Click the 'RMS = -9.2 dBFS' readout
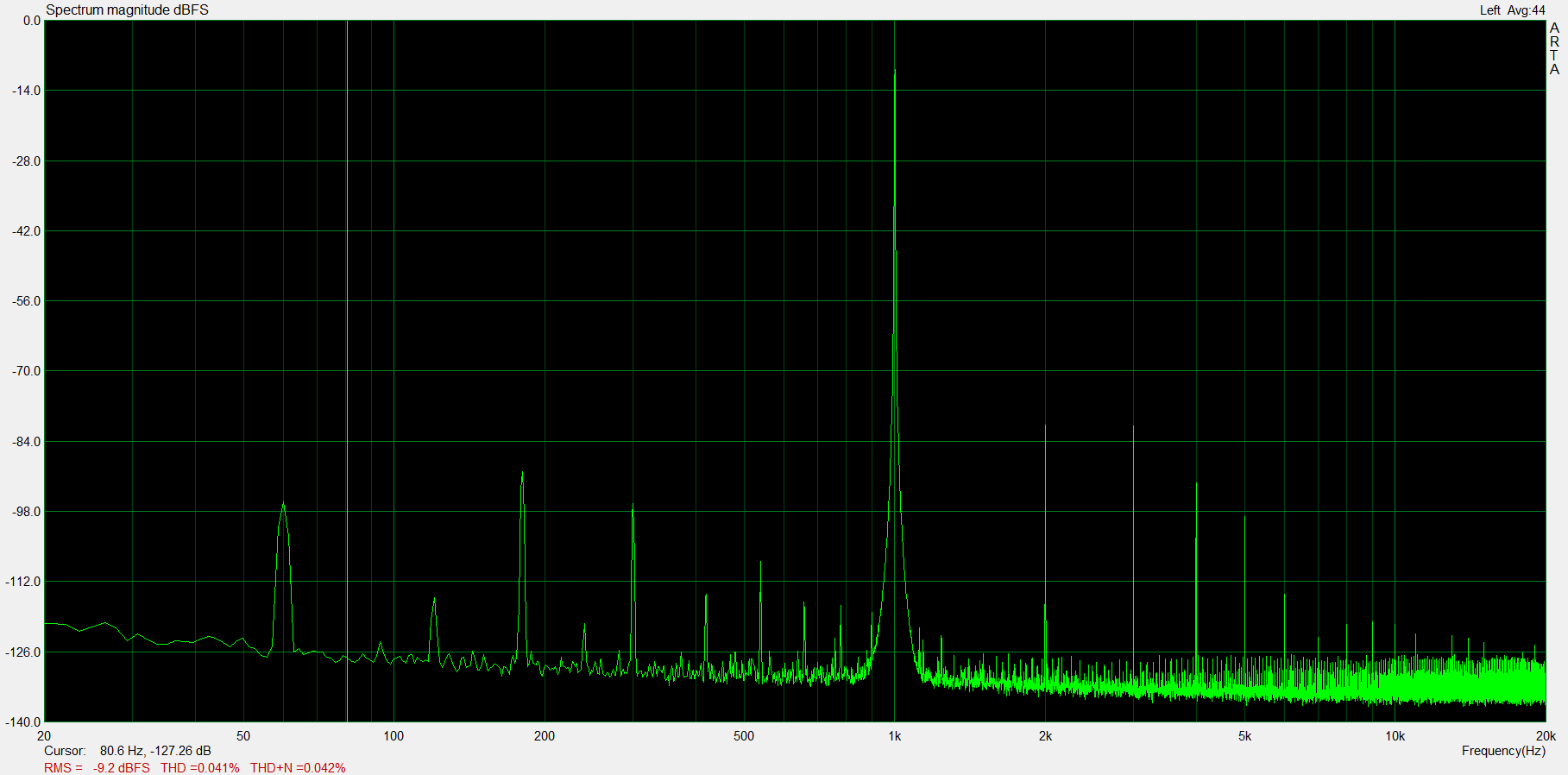The width and height of the screenshot is (1568, 775). tap(97, 767)
